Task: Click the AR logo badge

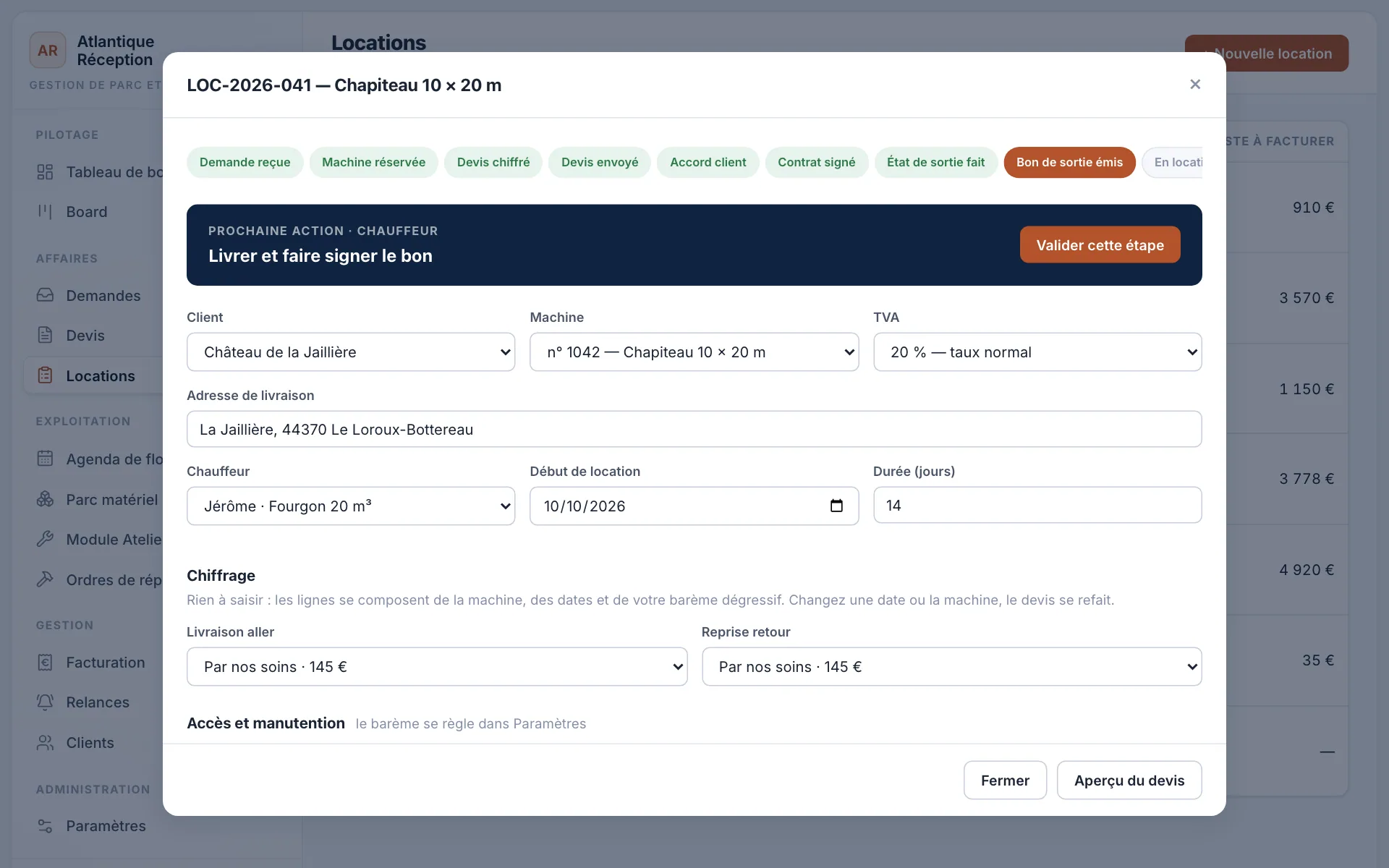Action: (x=48, y=51)
